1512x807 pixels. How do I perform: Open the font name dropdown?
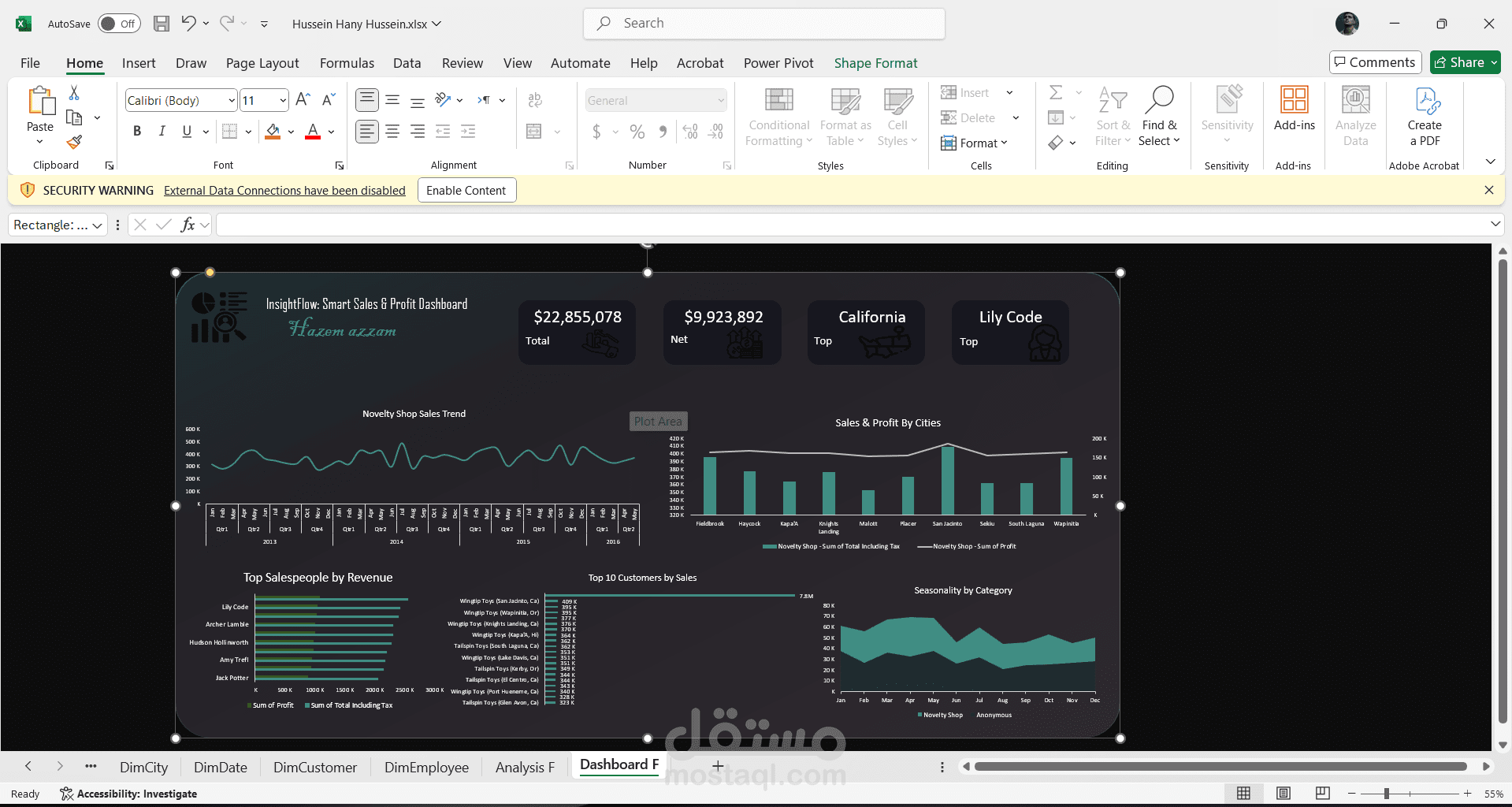coord(232,100)
